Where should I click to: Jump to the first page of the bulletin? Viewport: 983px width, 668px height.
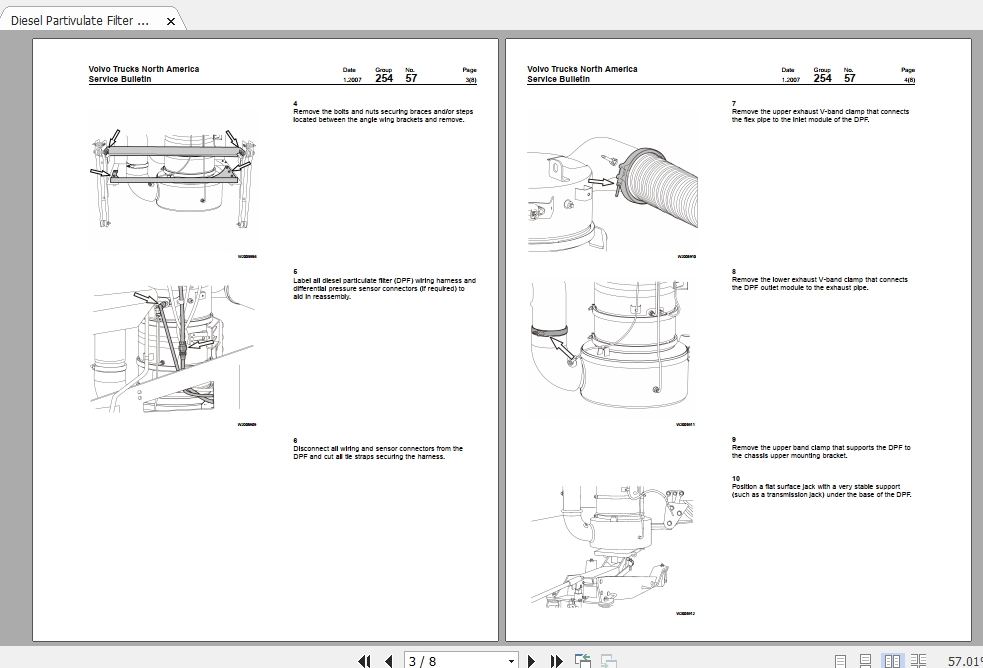(x=365, y=661)
